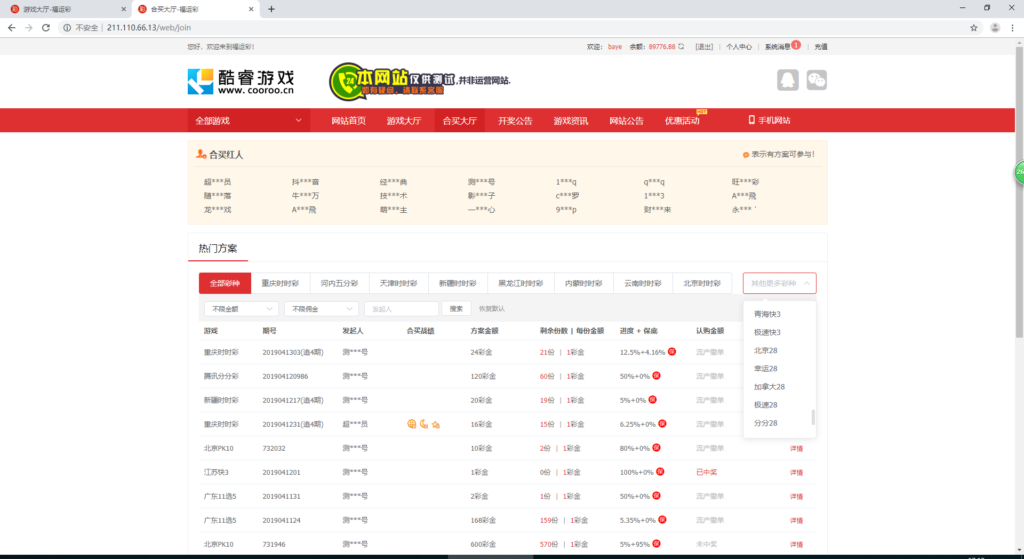Reload the page using browser refresh icon
This screenshot has height=559, width=1024.
pos(45,27)
